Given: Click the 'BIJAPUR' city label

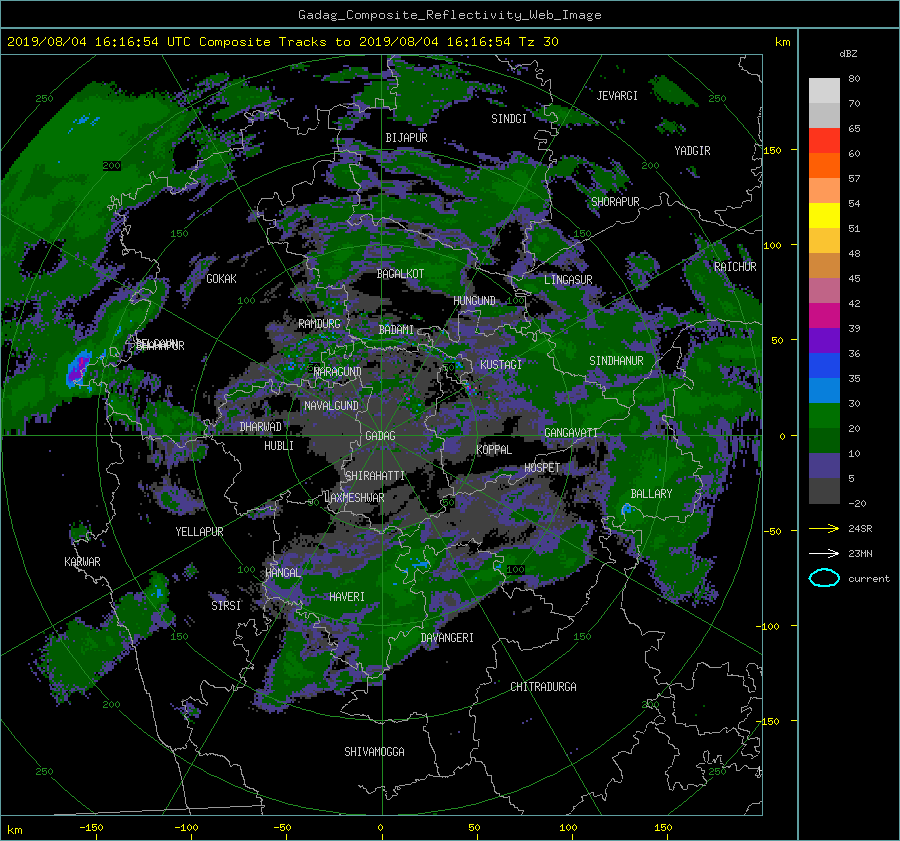Looking at the screenshot, I should 406,138.
